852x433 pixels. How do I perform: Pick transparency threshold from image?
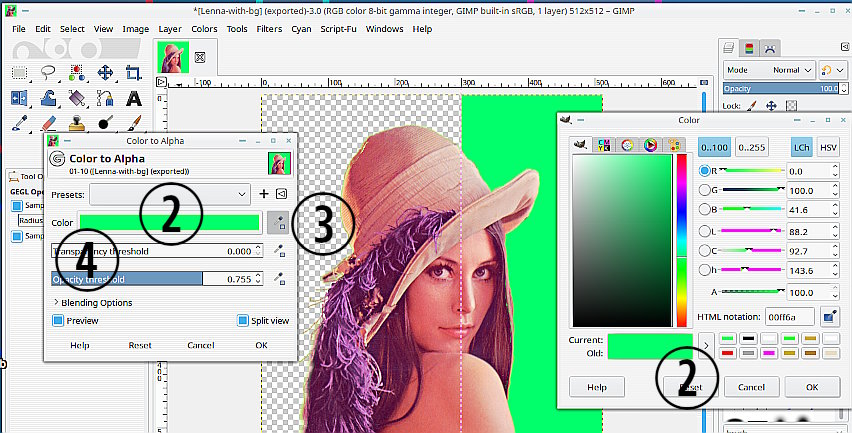(x=279, y=251)
